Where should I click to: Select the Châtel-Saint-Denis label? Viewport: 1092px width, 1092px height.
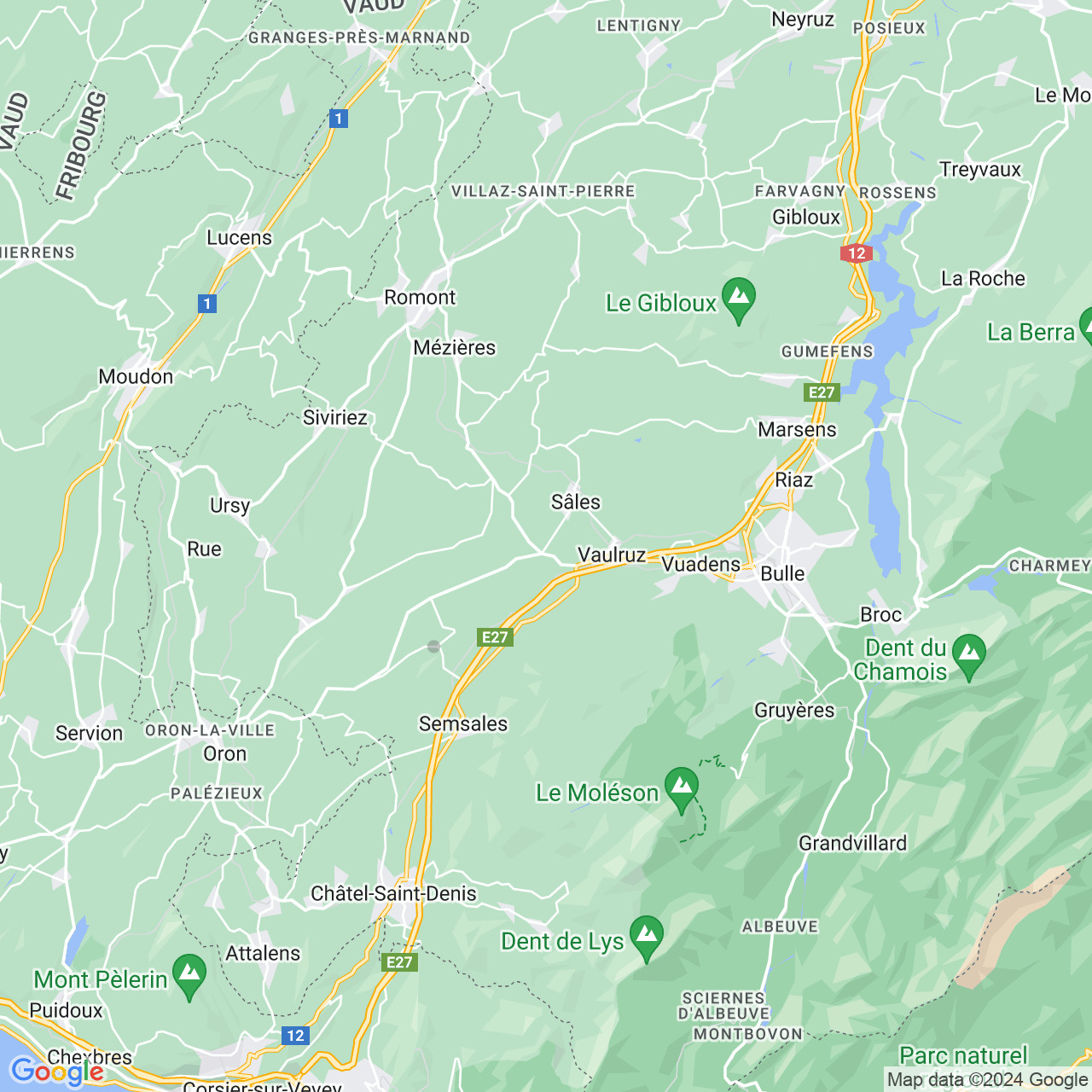393,893
